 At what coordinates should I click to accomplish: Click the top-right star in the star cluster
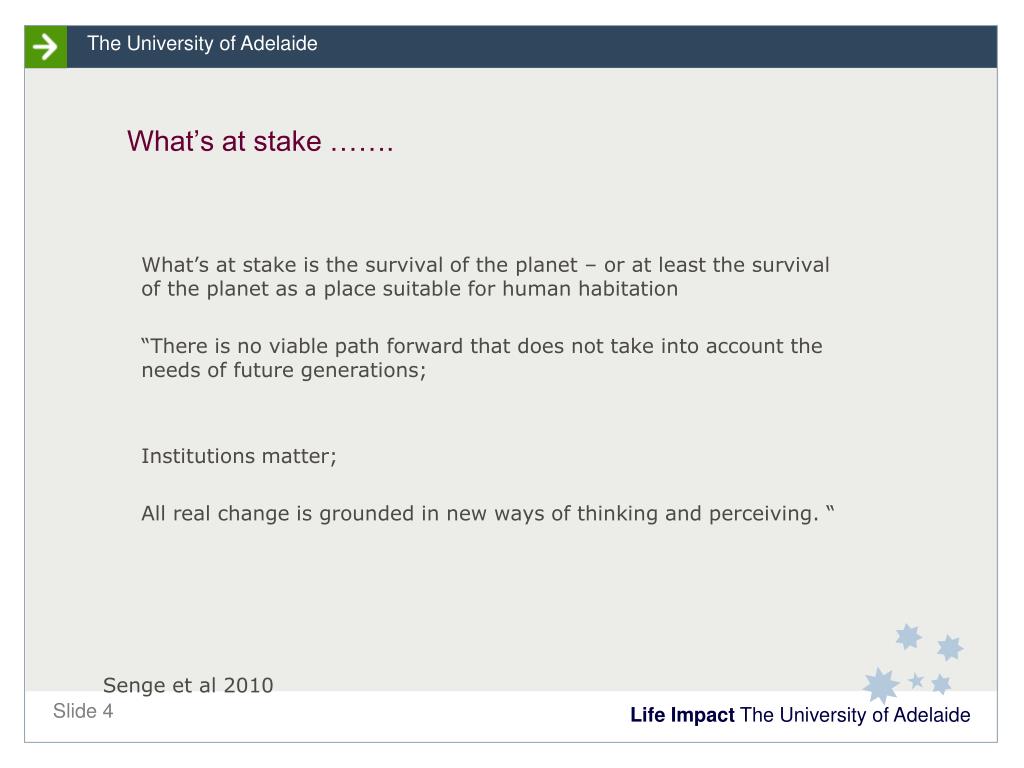(x=950, y=648)
